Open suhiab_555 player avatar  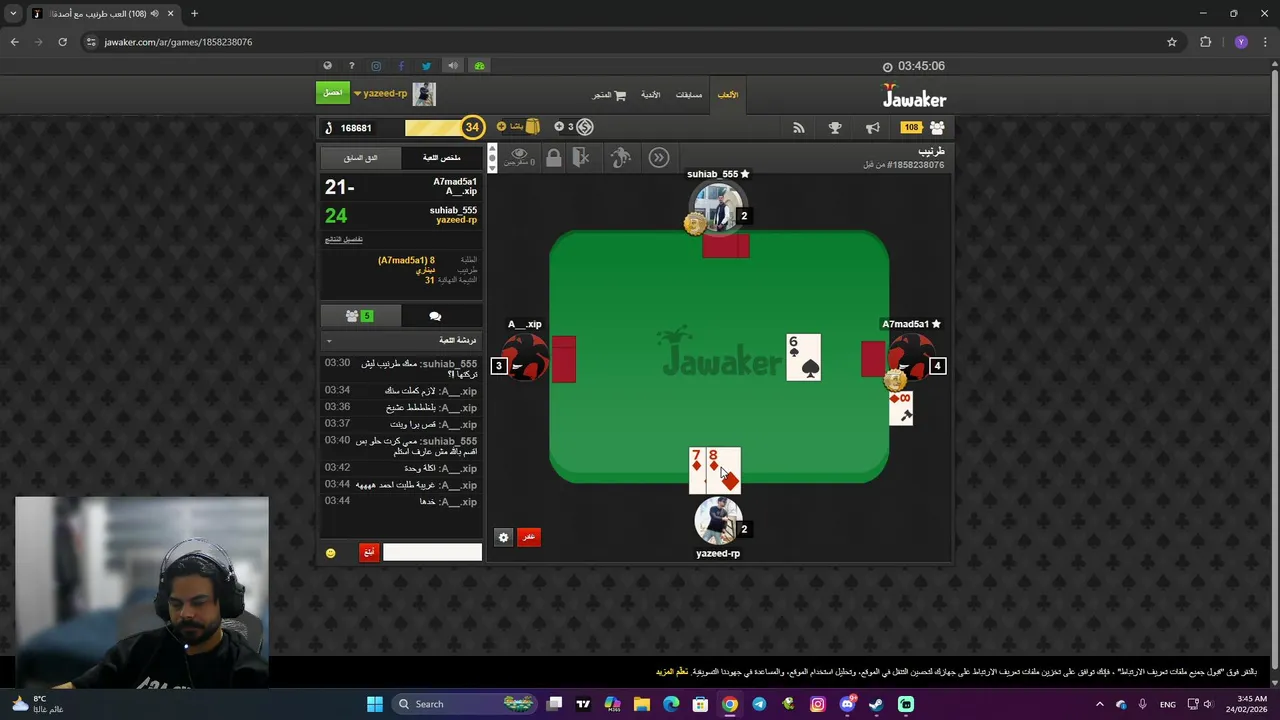coord(718,209)
